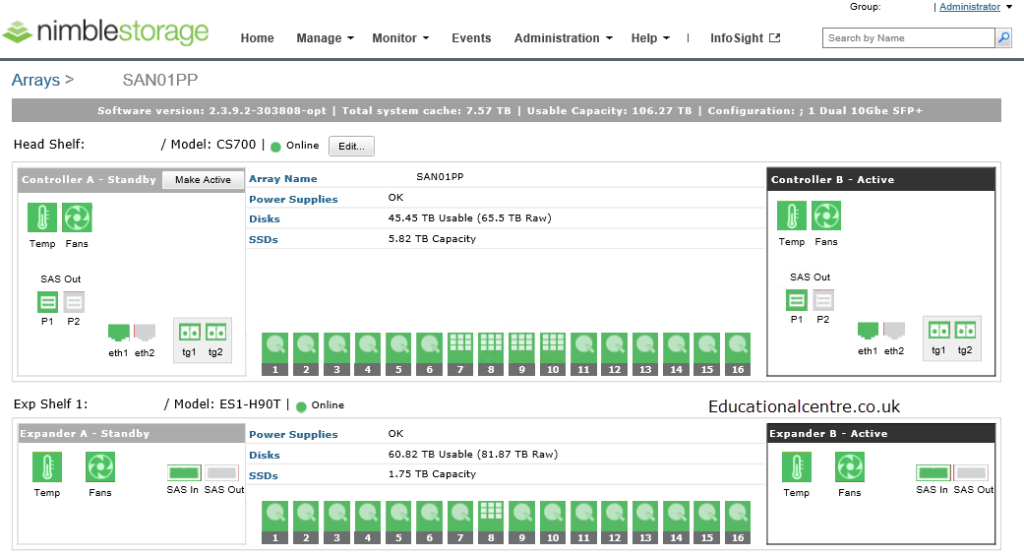Open the Manage dropdown menu
The width and height of the screenshot is (1024, 556).
click(x=325, y=38)
